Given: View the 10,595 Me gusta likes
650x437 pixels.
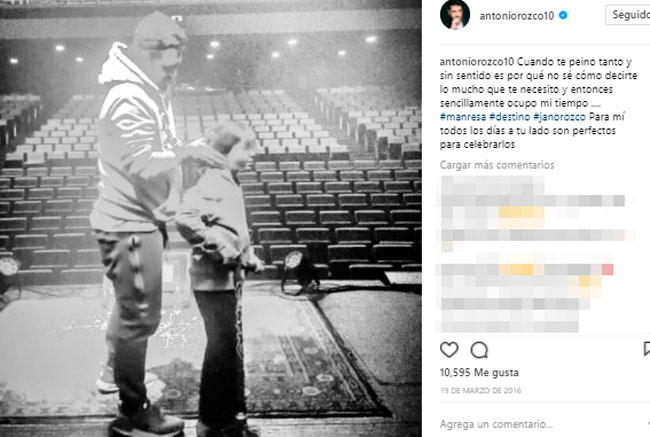Looking at the screenshot, I should 479,372.
